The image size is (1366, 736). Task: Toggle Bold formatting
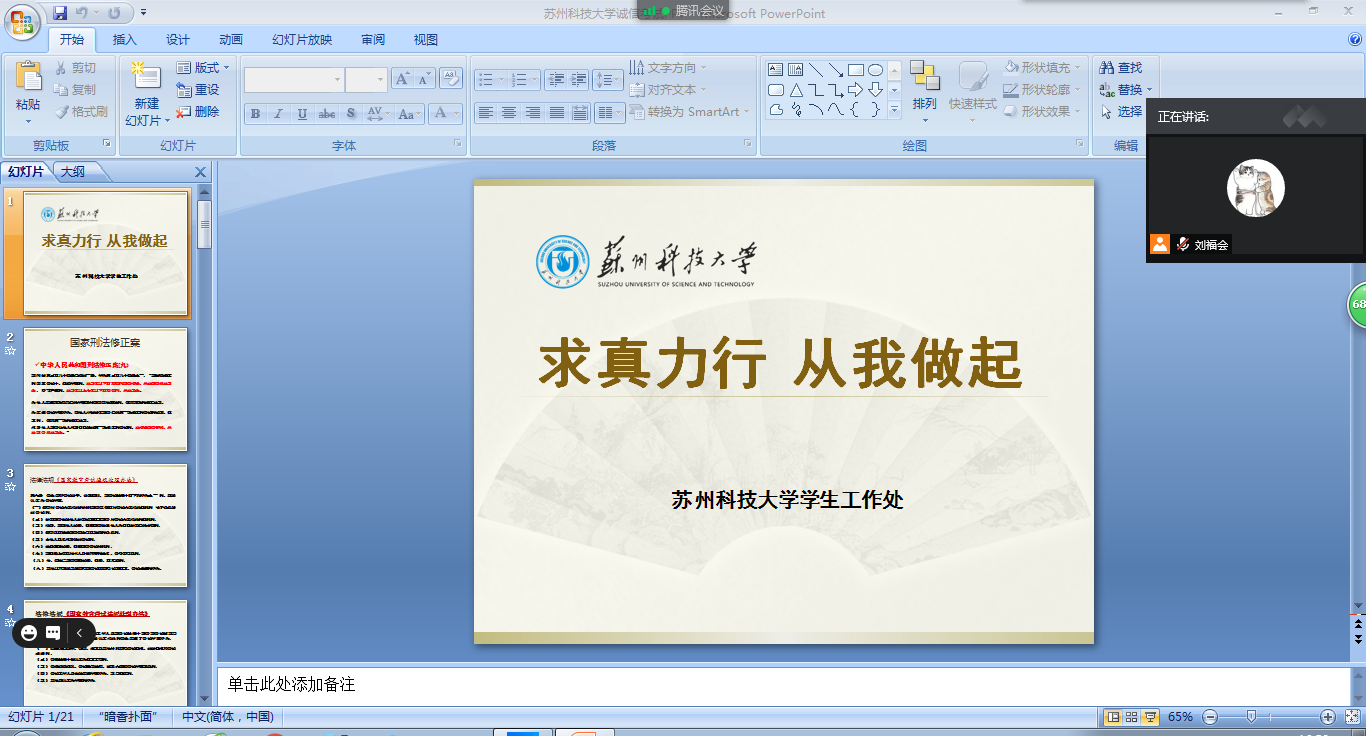[x=255, y=114]
